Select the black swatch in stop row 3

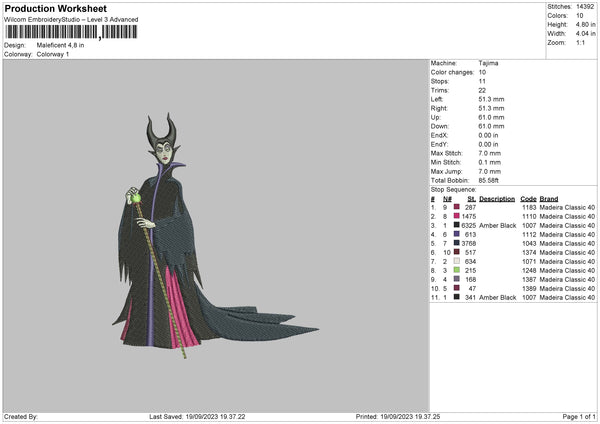457,225
